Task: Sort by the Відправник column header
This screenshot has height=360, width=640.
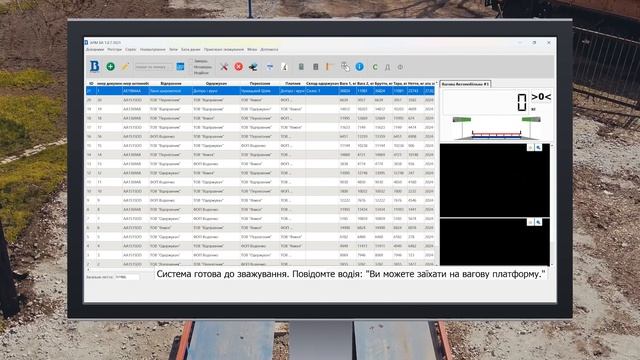Action: click(171, 83)
